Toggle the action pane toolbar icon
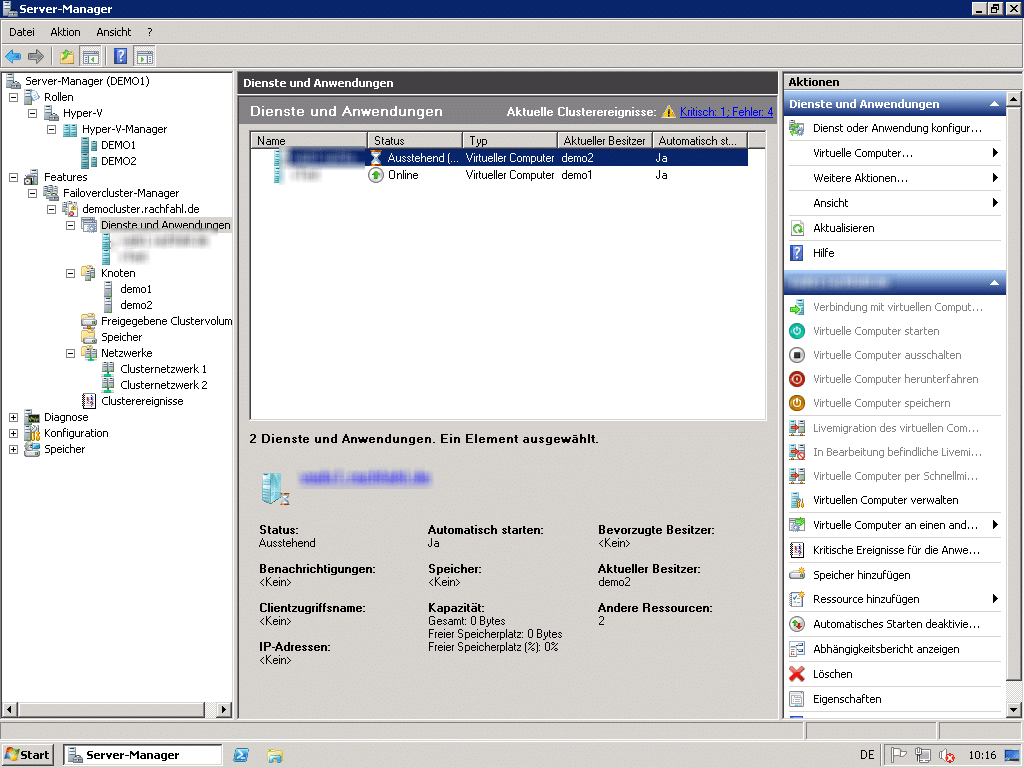The width and height of the screenshot is (1024, 768). [144, 57]
